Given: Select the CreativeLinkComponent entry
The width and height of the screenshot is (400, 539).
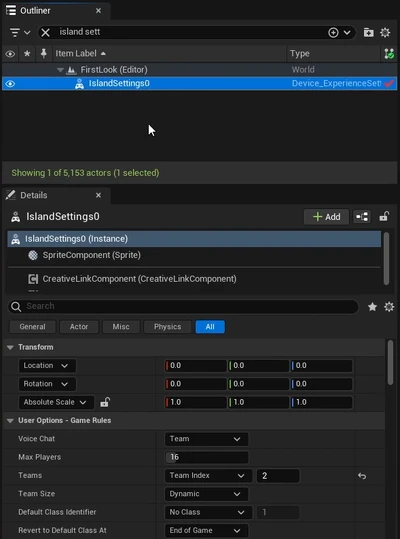Looking at the screenshot, I should [x=139, y=279].
